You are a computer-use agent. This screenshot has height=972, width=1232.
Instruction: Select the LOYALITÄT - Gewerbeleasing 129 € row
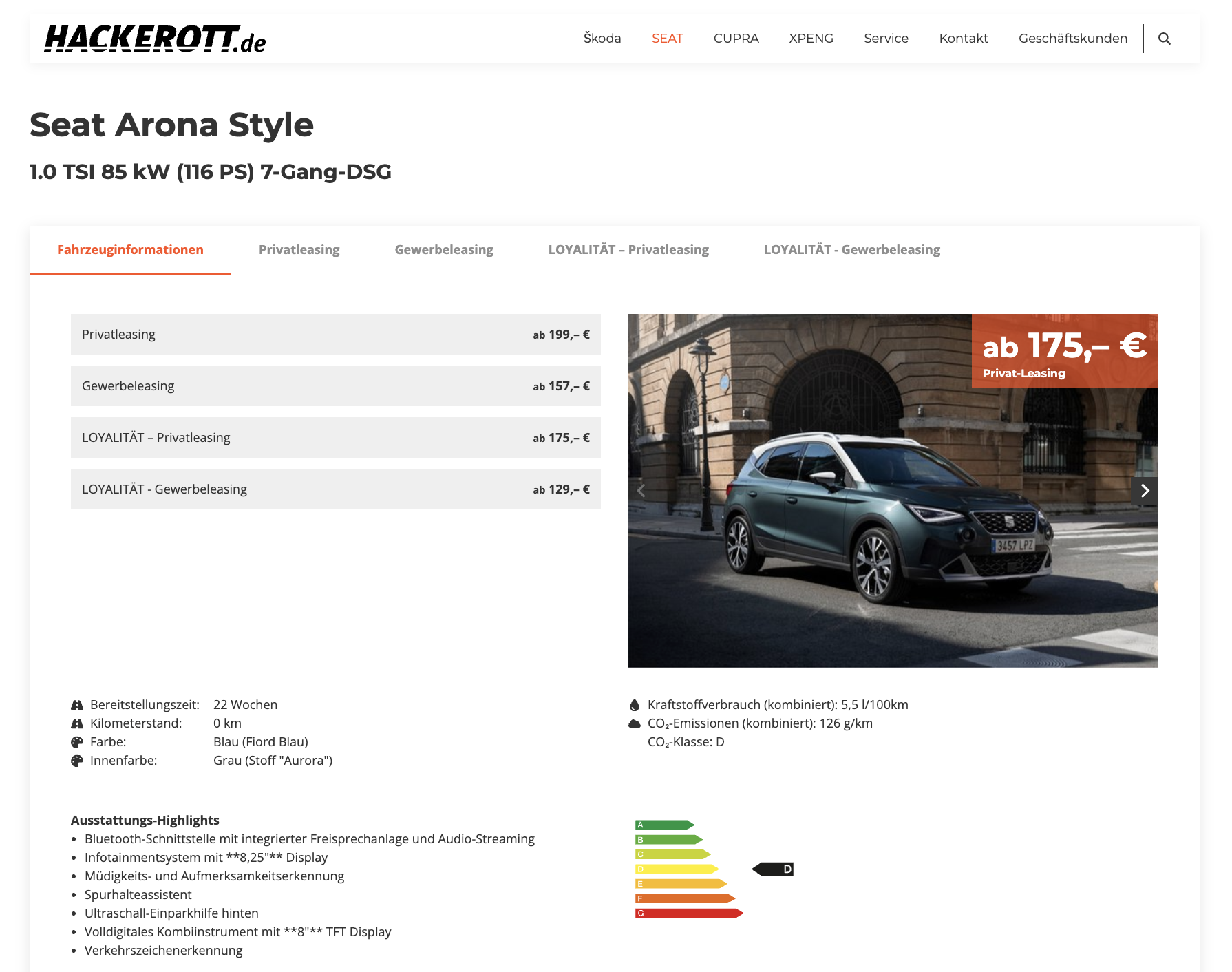tap(335, 489)
